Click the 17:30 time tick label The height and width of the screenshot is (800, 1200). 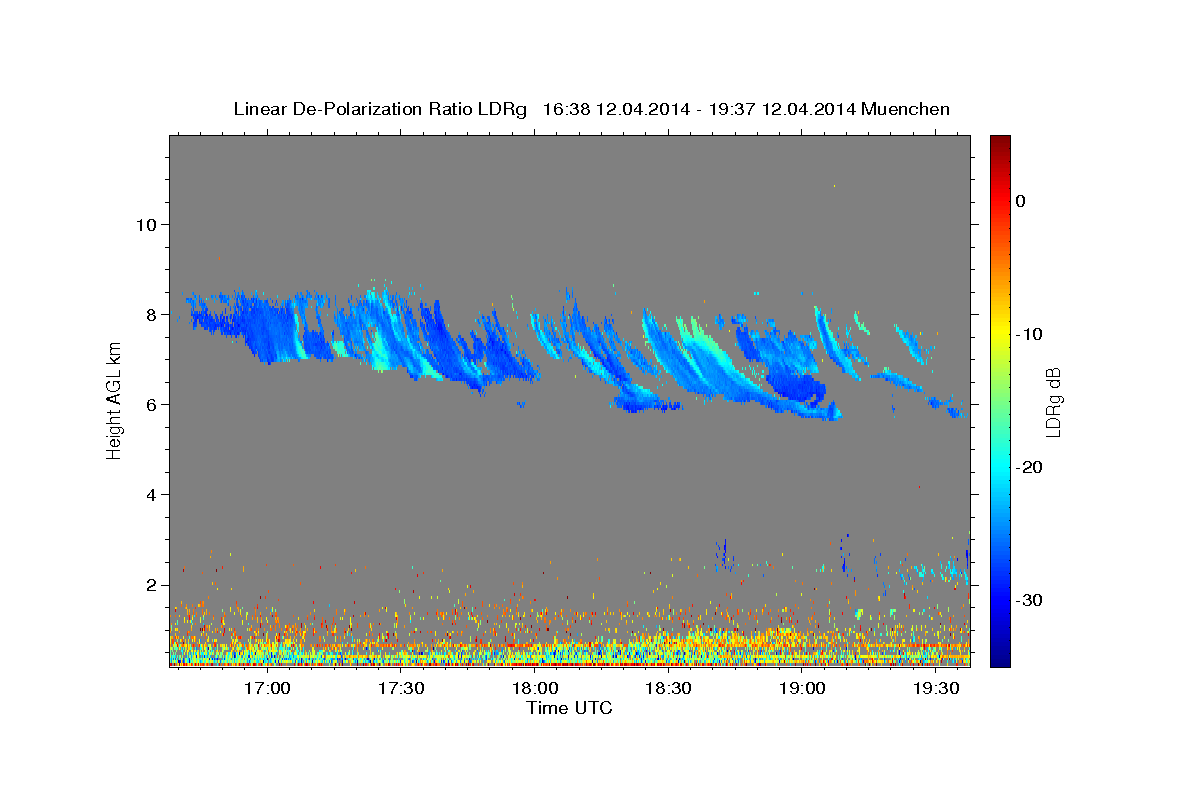tap(401, 688)
